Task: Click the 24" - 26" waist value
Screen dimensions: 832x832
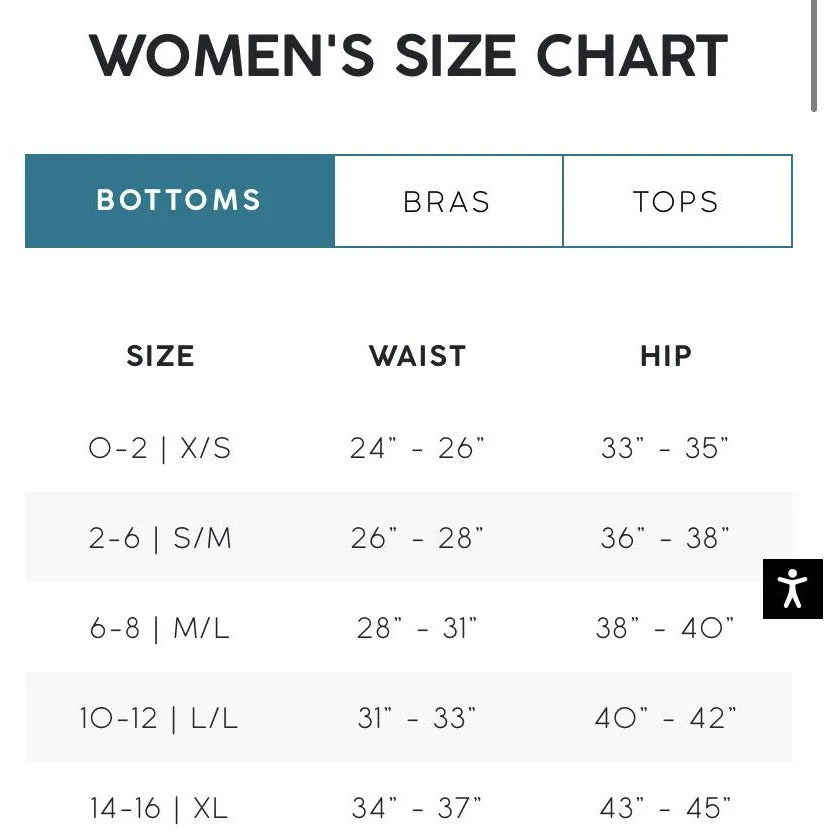Action: tap(417, 448)
